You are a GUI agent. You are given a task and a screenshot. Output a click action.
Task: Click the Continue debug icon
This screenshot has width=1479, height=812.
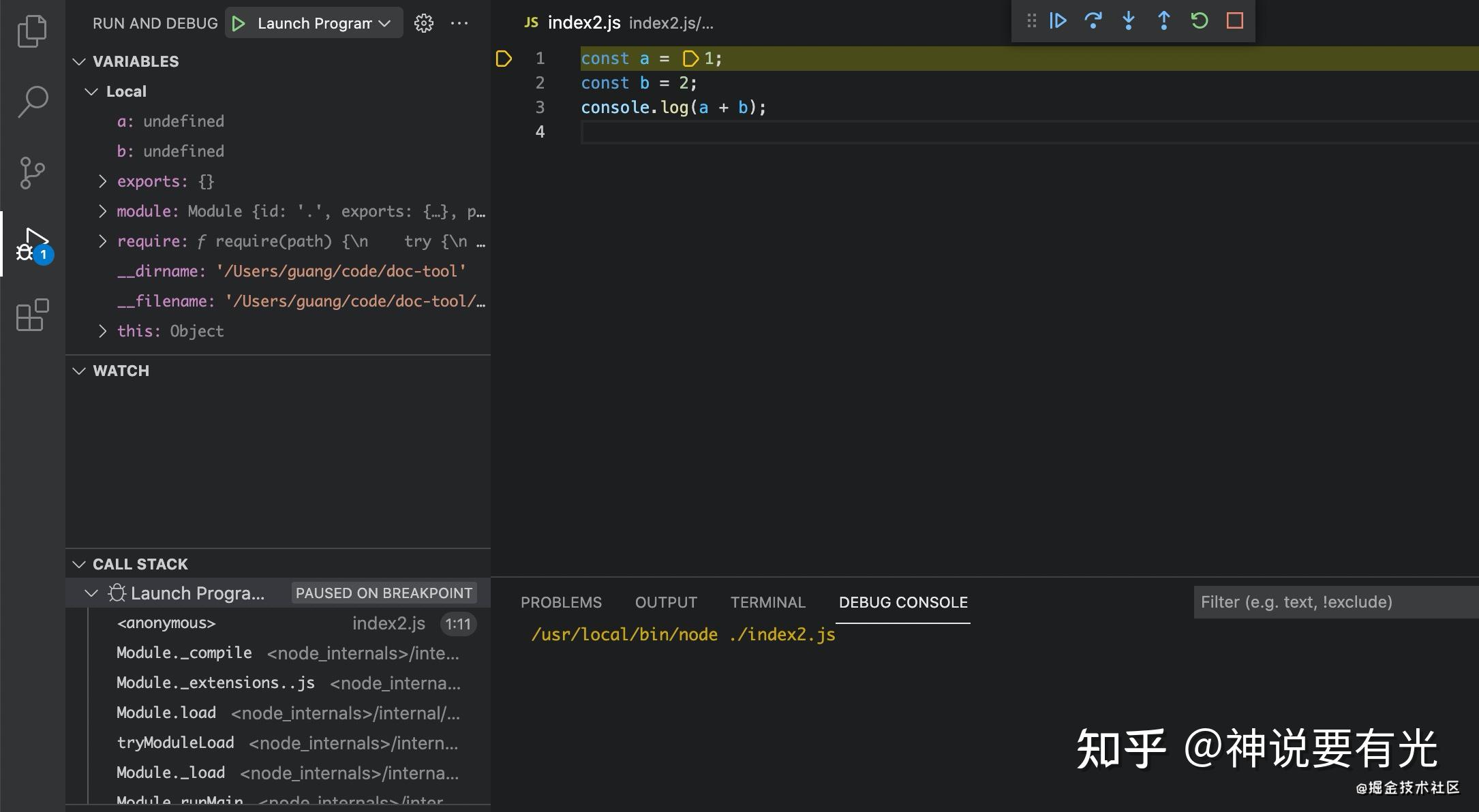pyautogui.click(x=1057, y=20)
